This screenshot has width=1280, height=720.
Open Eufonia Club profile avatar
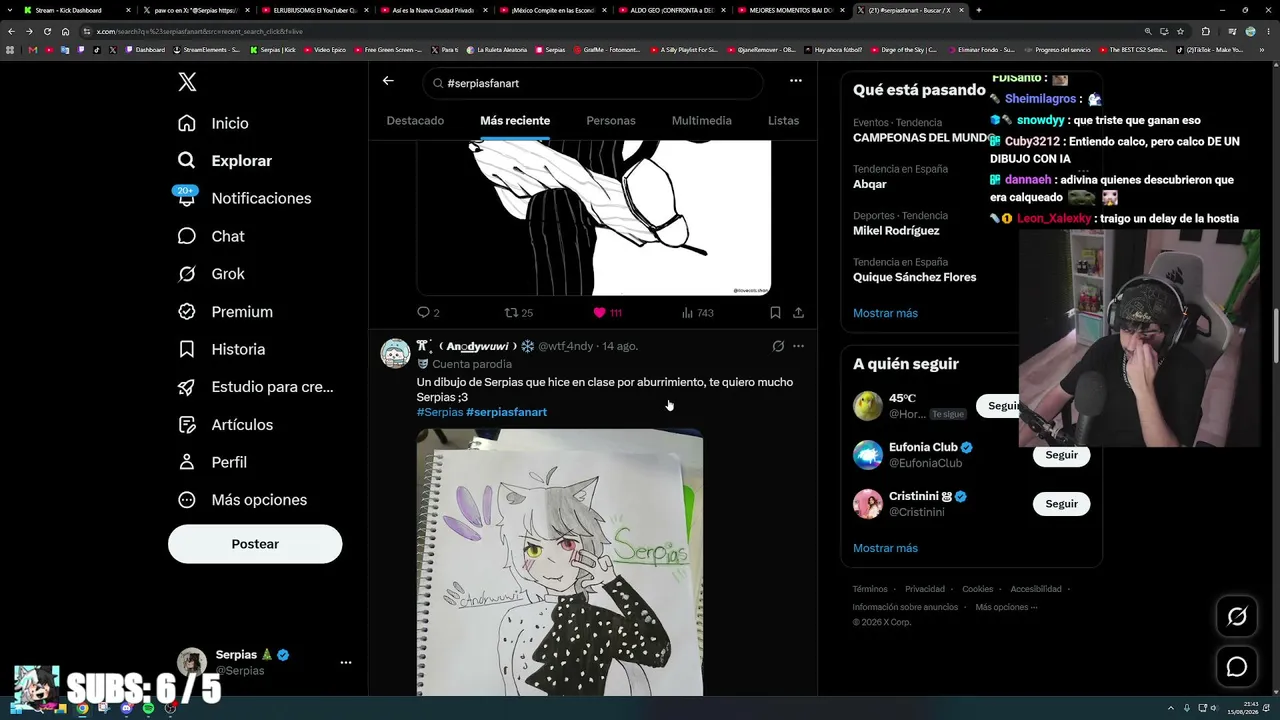868,455
